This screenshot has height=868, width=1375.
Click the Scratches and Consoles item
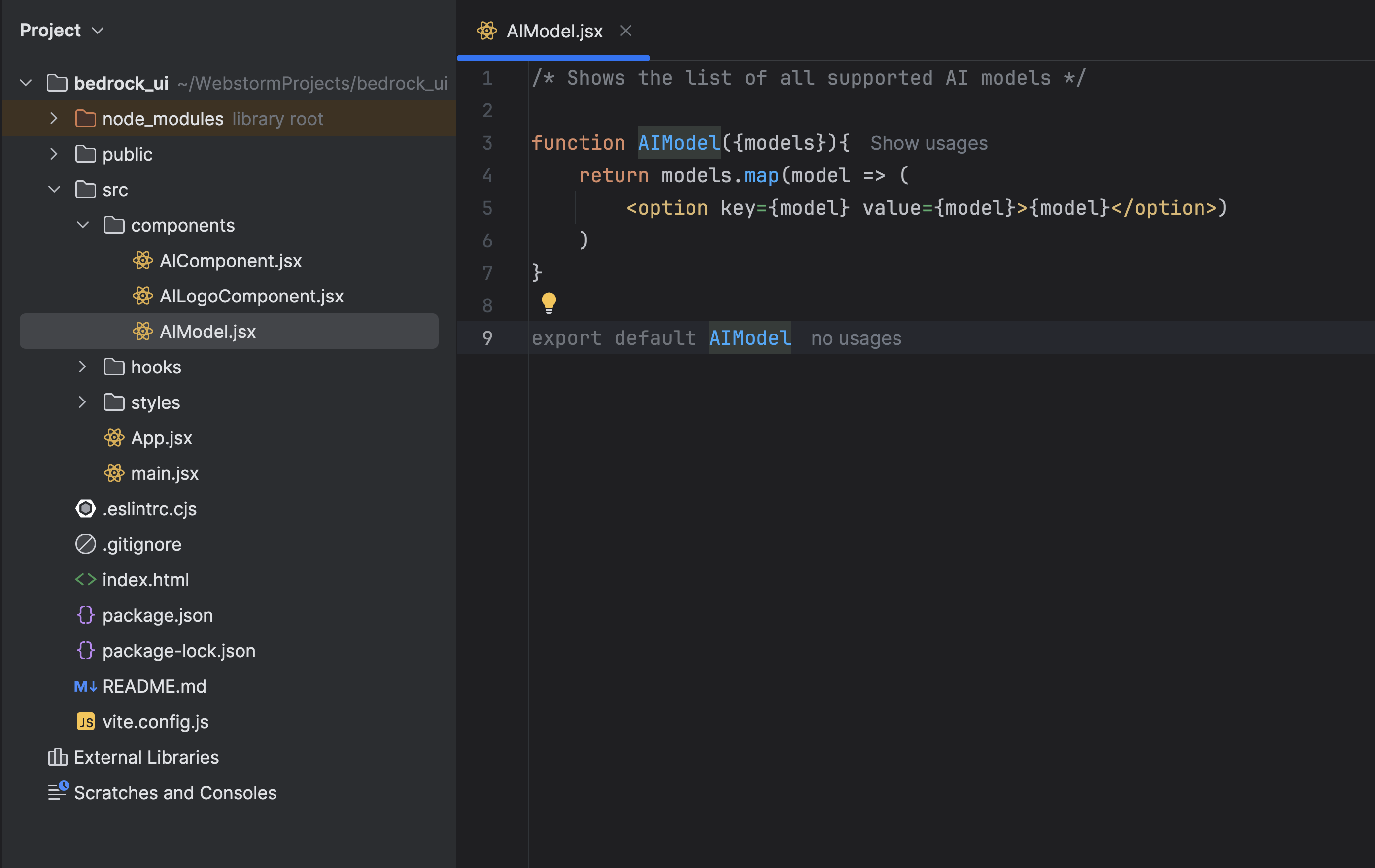[x=175, y=791]
